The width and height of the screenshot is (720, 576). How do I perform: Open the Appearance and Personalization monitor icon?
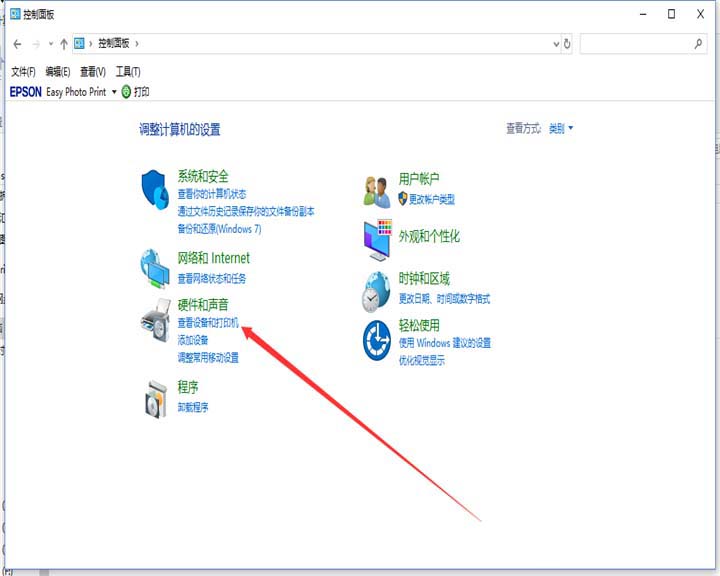click(x=377, y=240)
